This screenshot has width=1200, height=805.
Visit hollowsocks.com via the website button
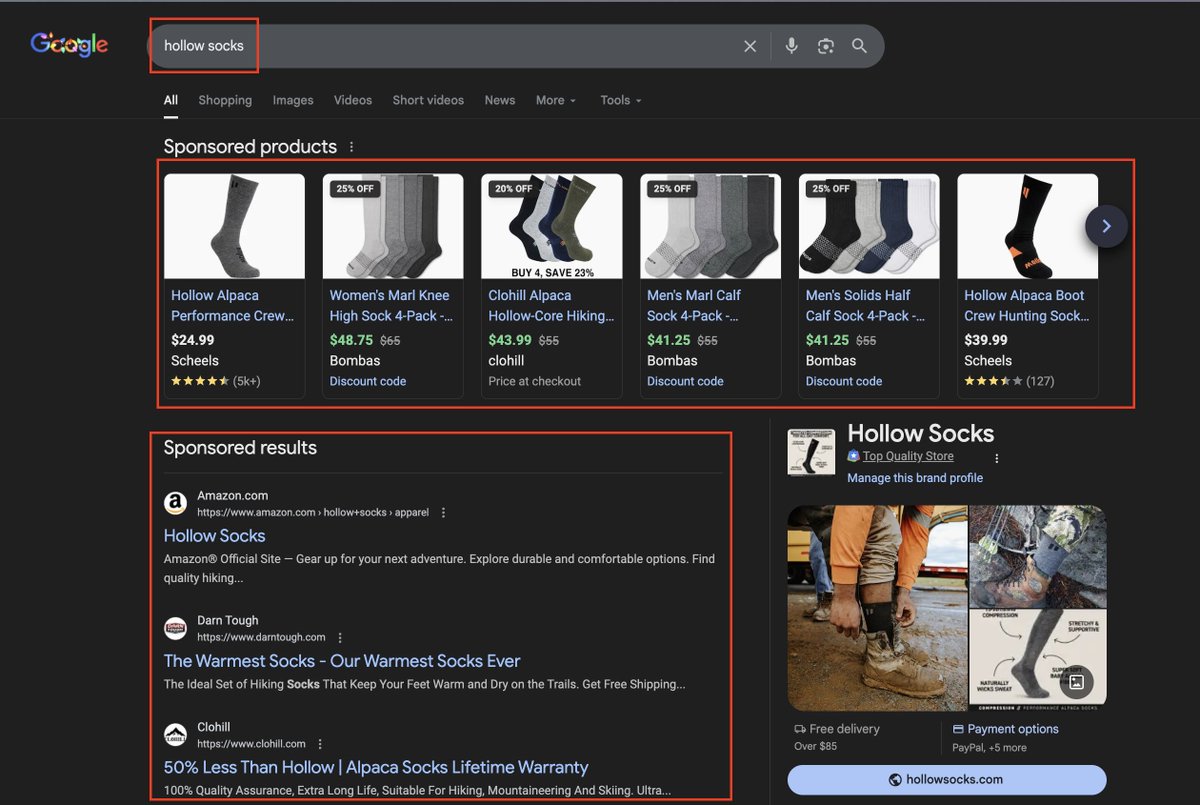(x=947, y=779)
